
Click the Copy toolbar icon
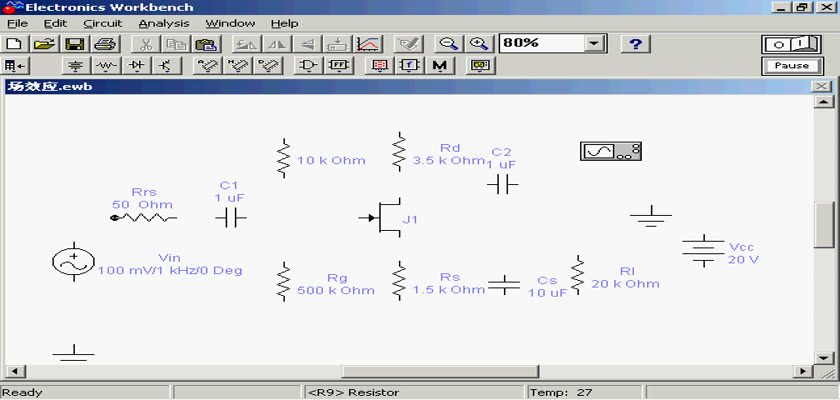(x=175, y=44)
